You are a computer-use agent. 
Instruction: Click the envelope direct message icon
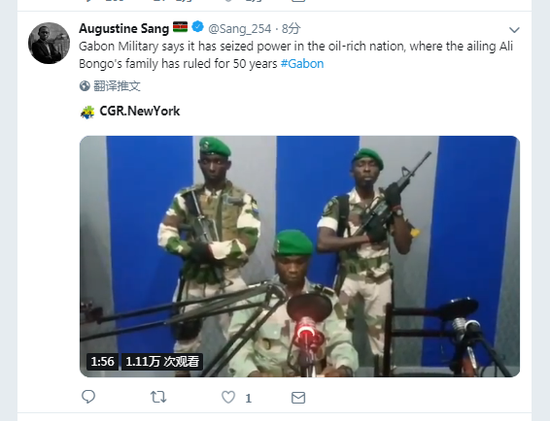tap(298, 397)
